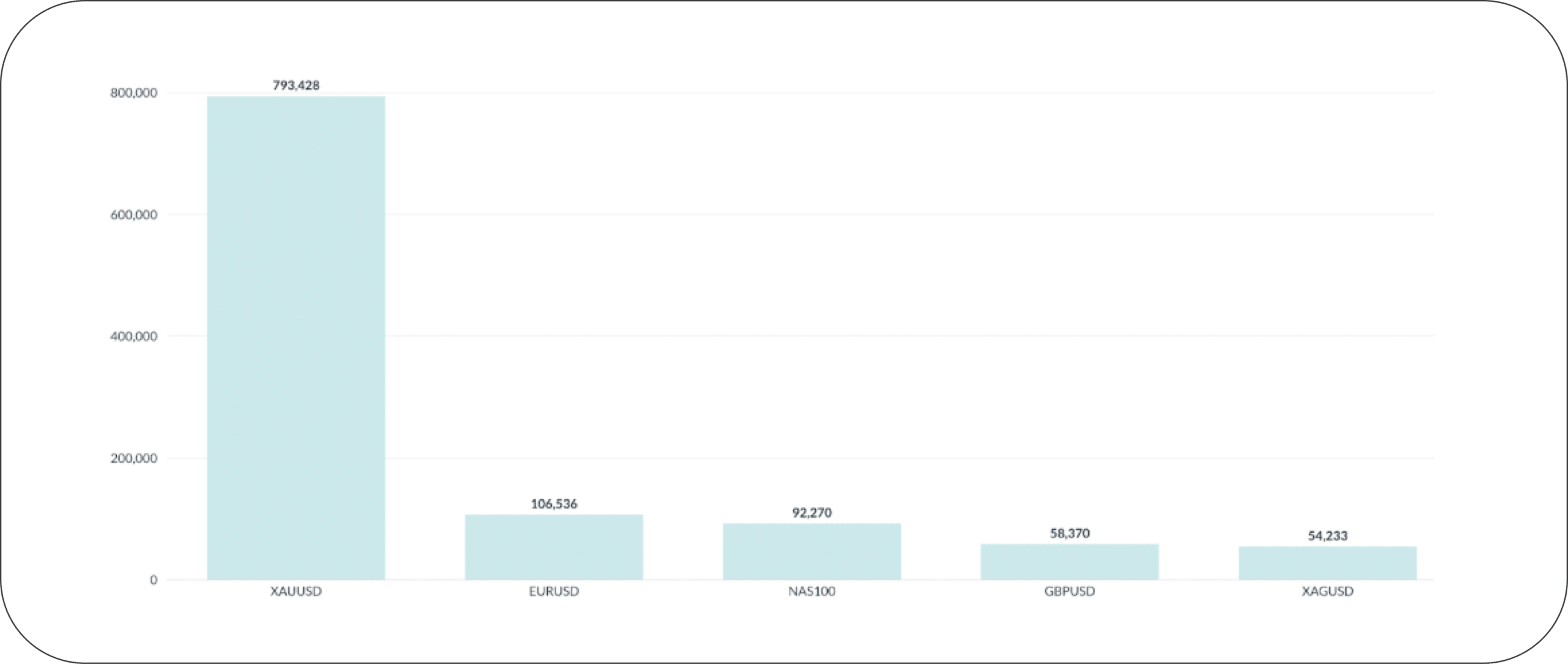Select the XAGUSD axis category label
The width and height of the screenshot is (1568, 664).
click(1327, 592)
